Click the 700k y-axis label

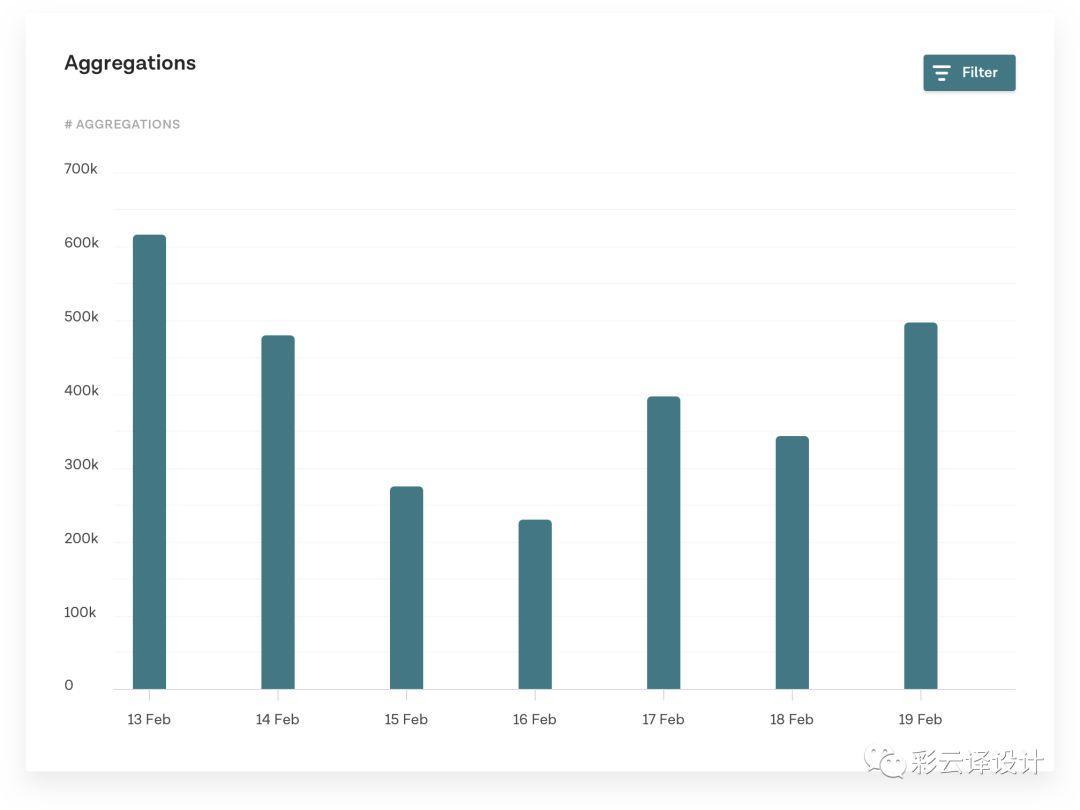[x=81, y=169]
